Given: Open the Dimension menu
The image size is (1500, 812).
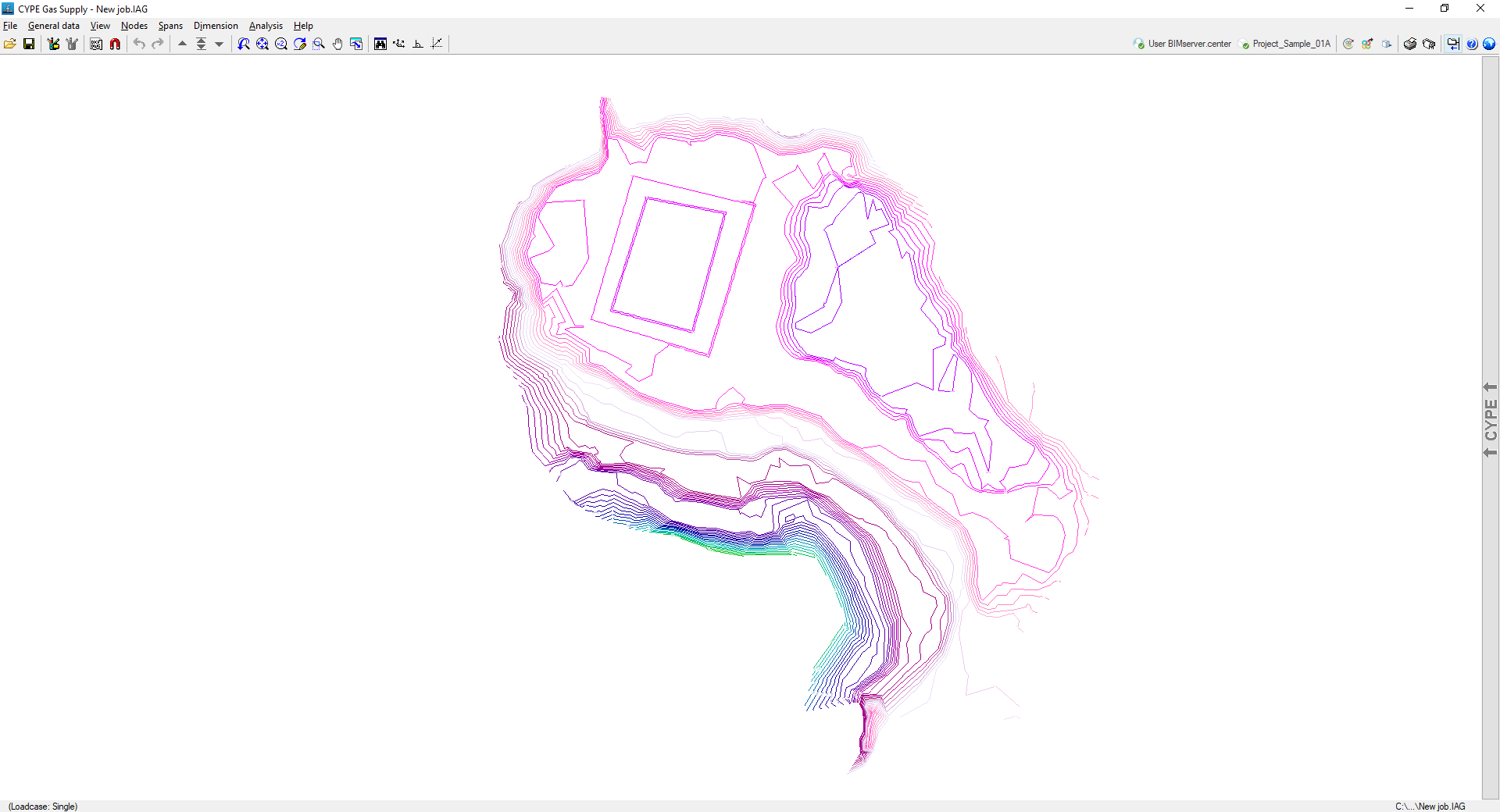Looking at the screenshot, I should (x=216, y=26).
